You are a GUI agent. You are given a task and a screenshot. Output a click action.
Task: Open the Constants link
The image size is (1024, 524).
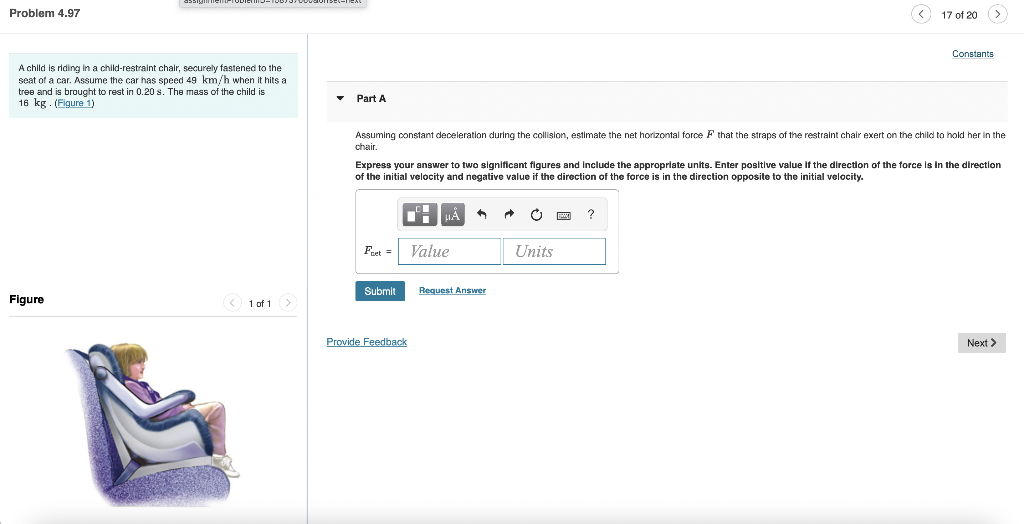point(972,54)
